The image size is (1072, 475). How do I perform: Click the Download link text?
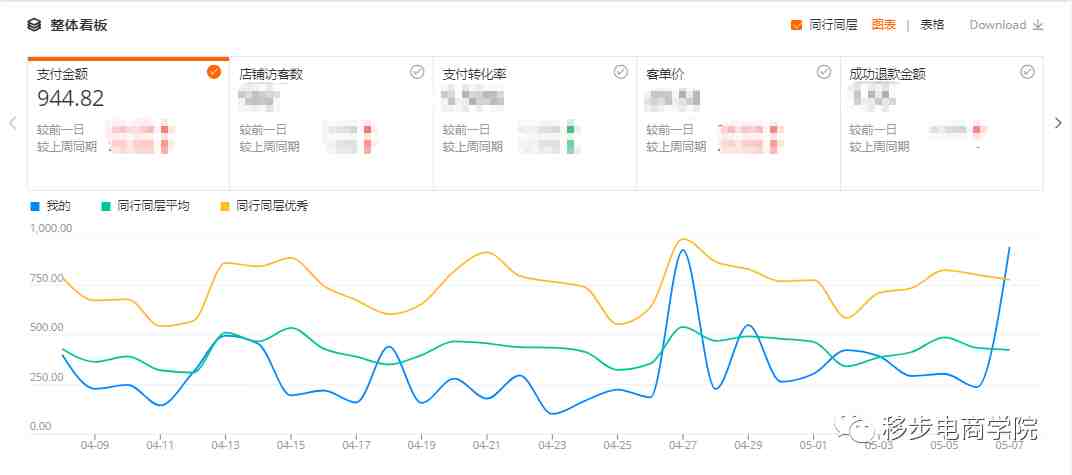pos(997,25)
